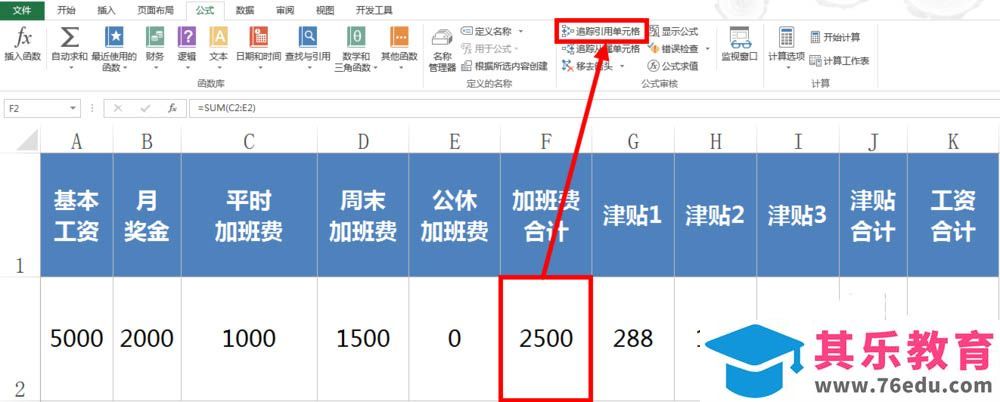Click 追踪引用单元格 Trace Precedents

[601, 31]
